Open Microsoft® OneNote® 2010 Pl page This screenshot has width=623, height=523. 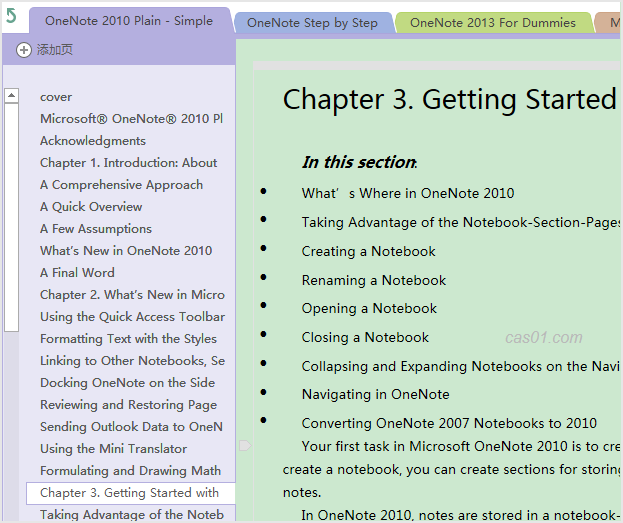coord(132,119)
